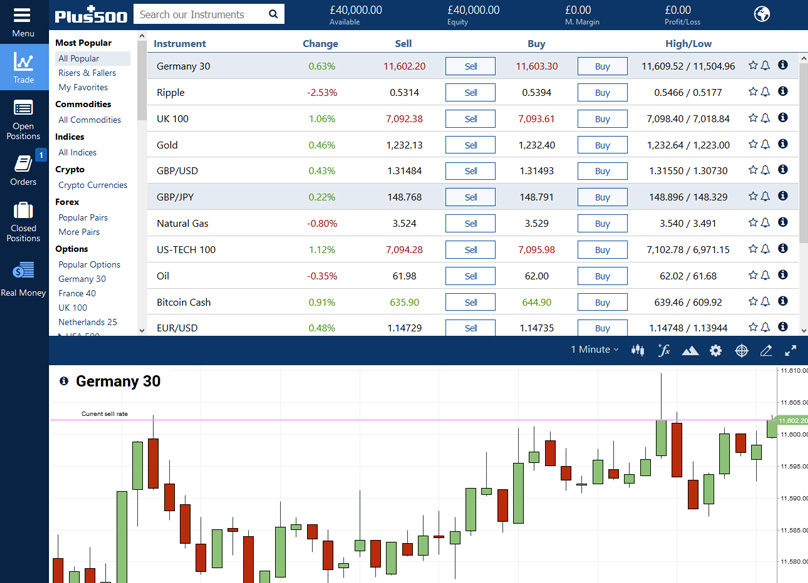Open the 1 Minute timeframe dropdown
This screenshot has height=583, width=808.
(594, 349)
